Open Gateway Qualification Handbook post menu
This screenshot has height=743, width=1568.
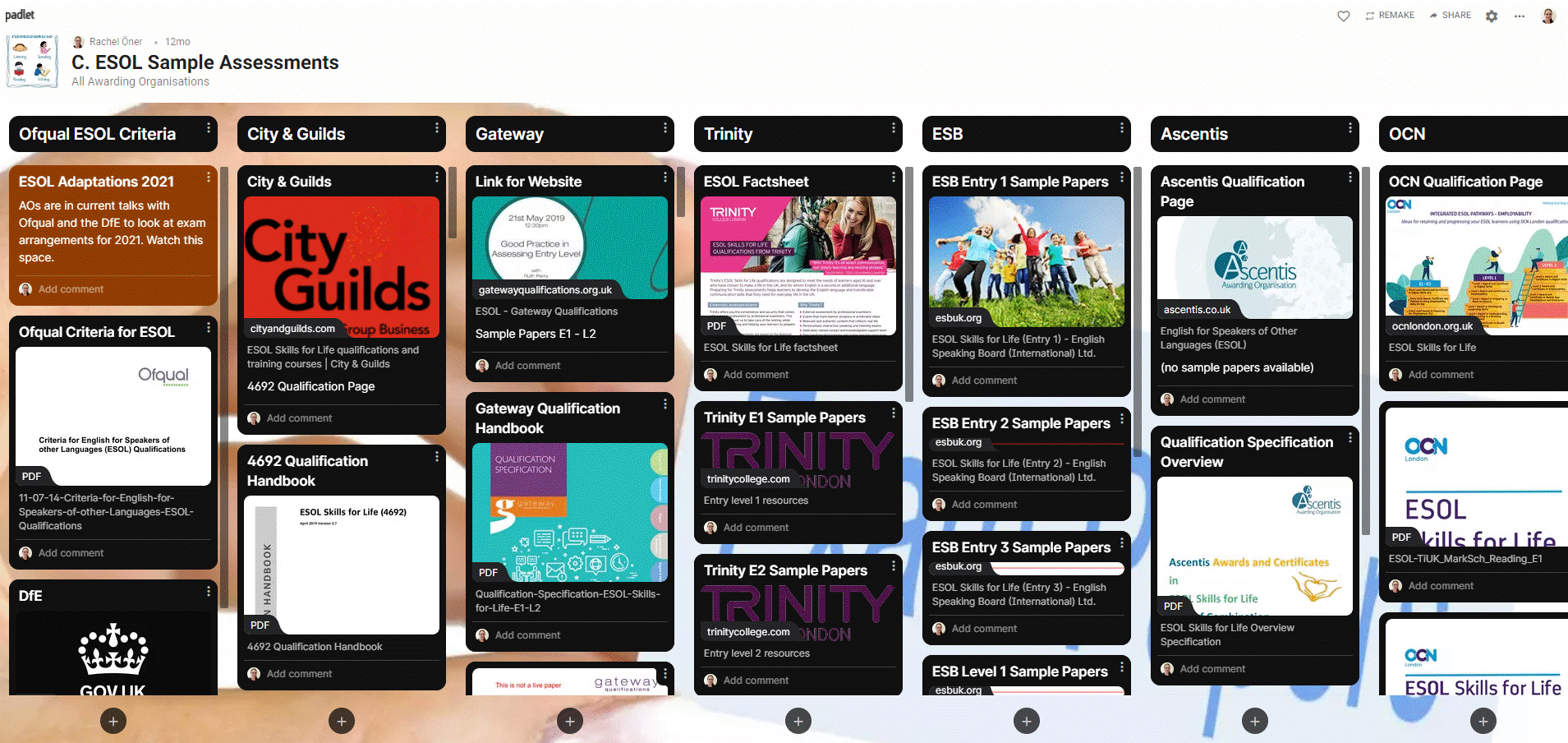pyautogui.click(x=665, y=404)
